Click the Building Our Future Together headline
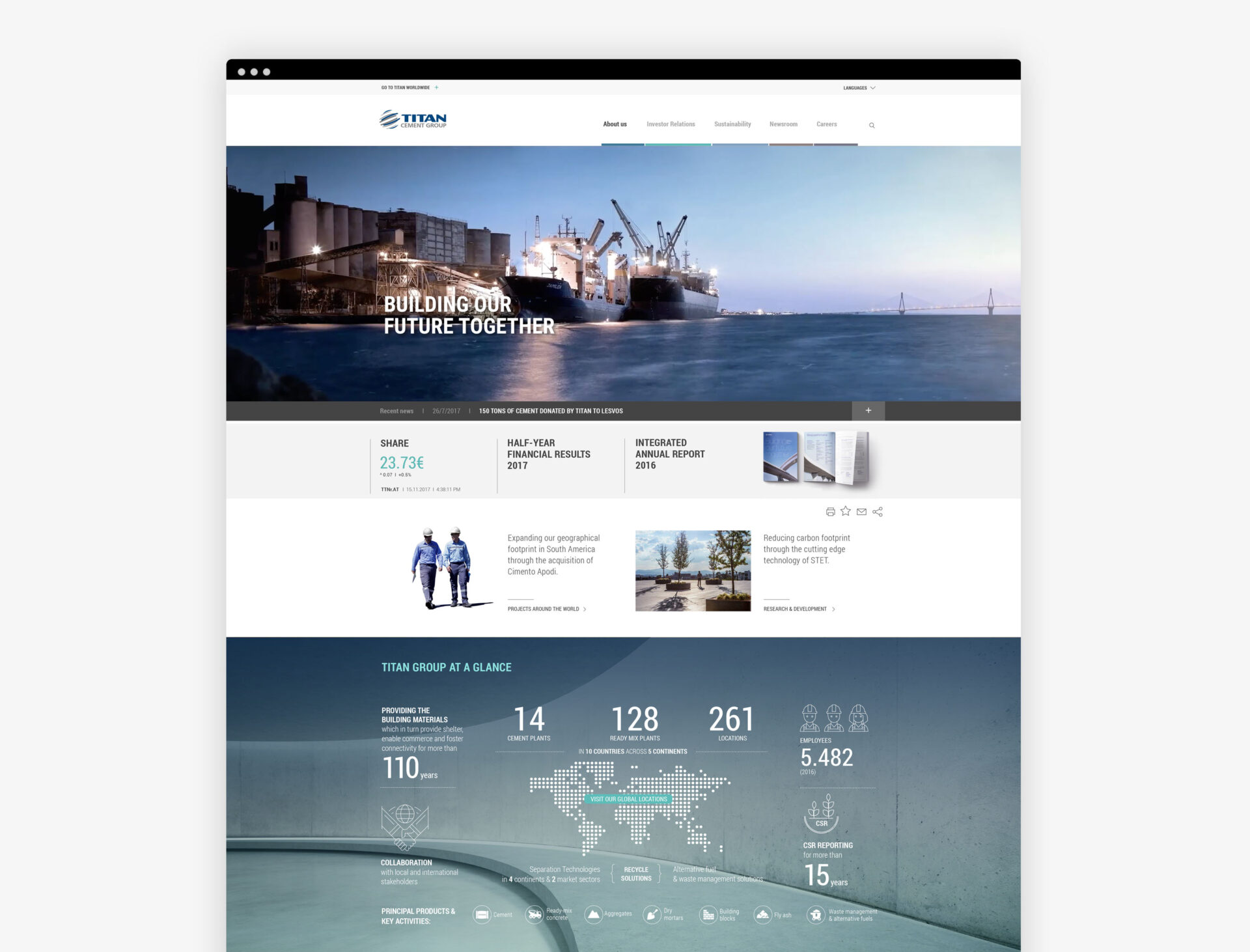The image size is (1250, 952). (x=469, y=315)
